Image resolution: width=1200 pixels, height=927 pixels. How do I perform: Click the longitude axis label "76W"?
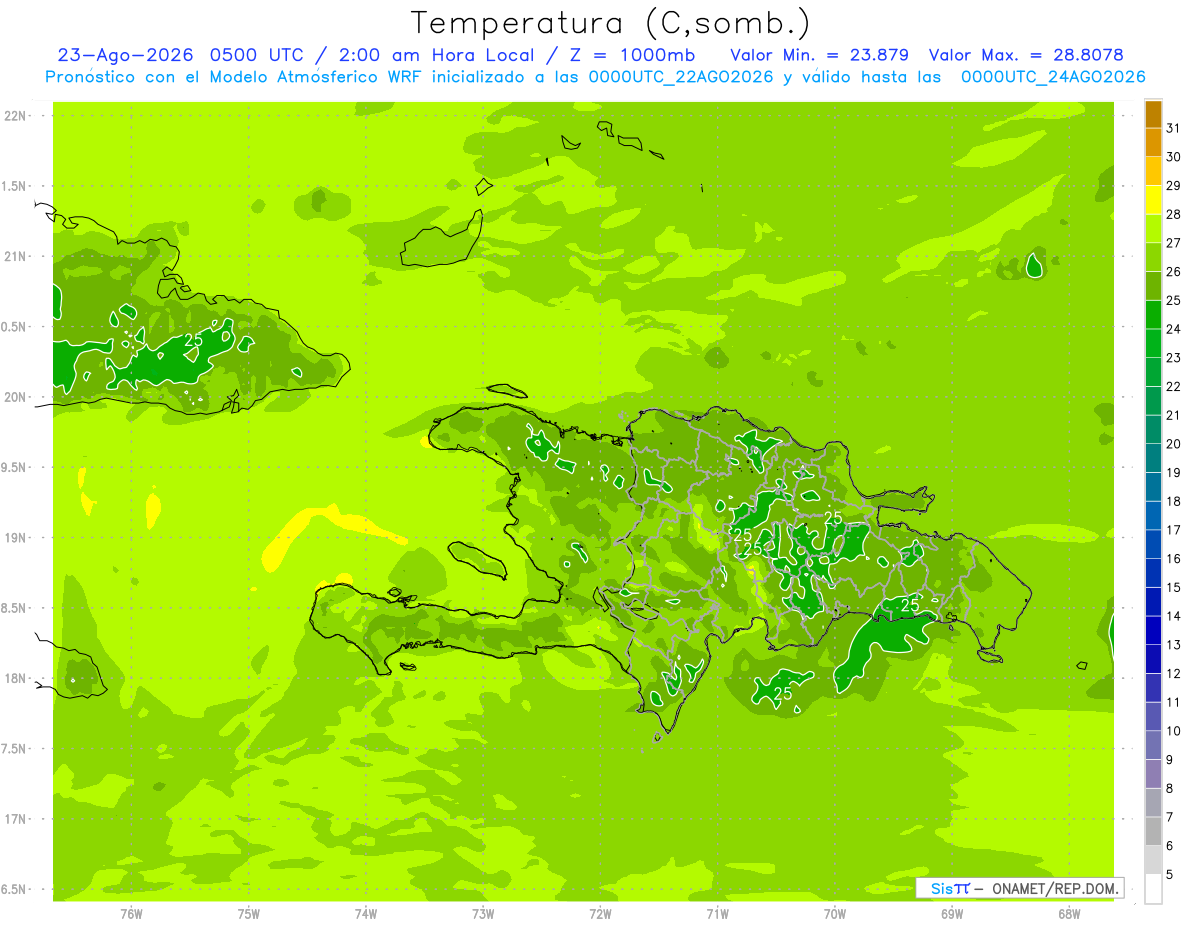pos(131,914)
